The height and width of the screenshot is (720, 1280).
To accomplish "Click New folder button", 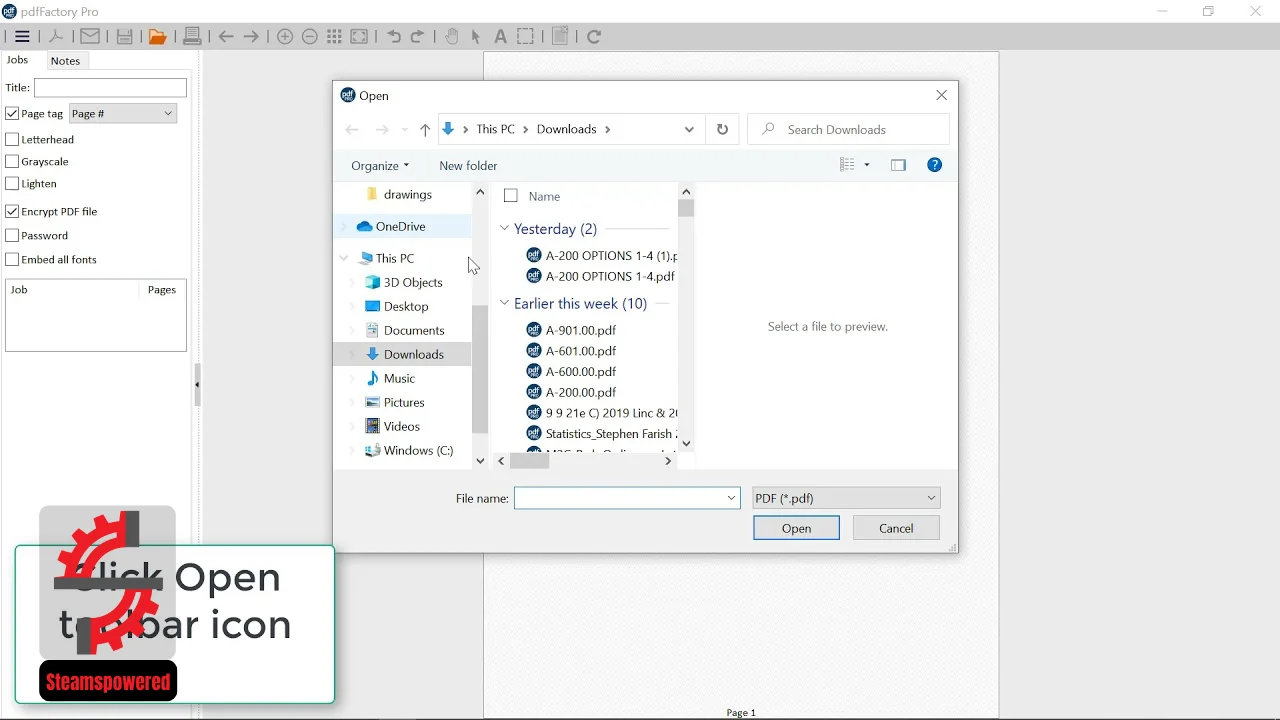I will click(468, 166).
